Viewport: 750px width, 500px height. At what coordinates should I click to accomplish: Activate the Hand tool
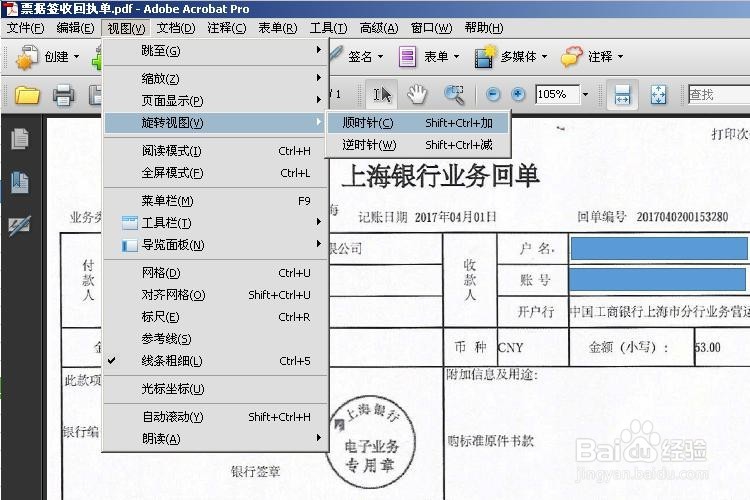[417, 94]
